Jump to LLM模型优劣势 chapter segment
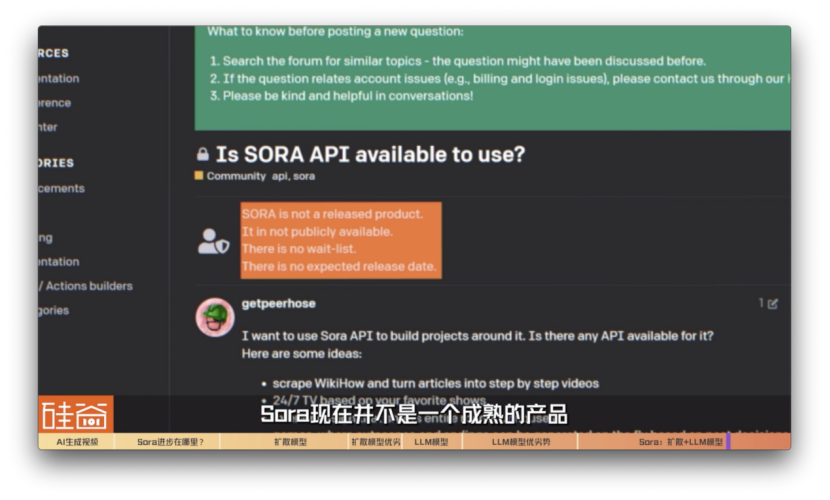830x500 pixels. pyautogui.click(x=520, y=442)
